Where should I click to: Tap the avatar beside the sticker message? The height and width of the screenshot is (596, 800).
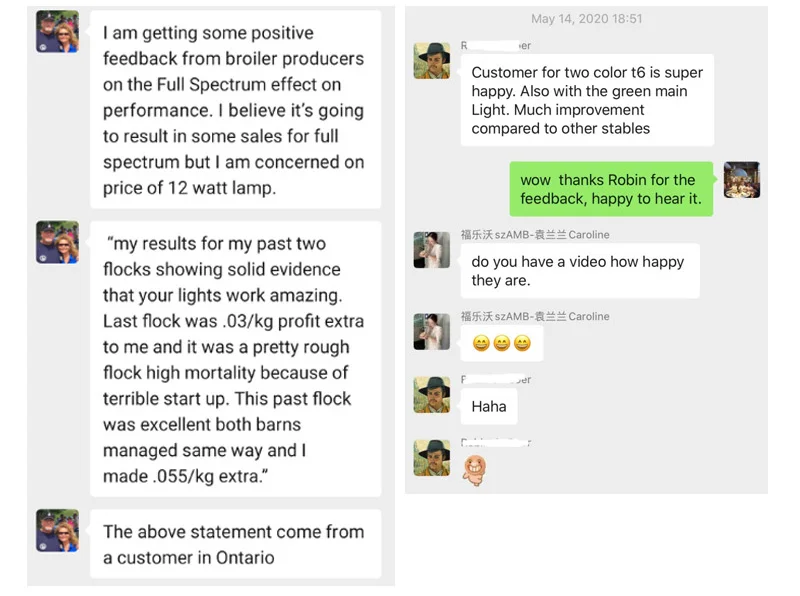click(432, 457)
